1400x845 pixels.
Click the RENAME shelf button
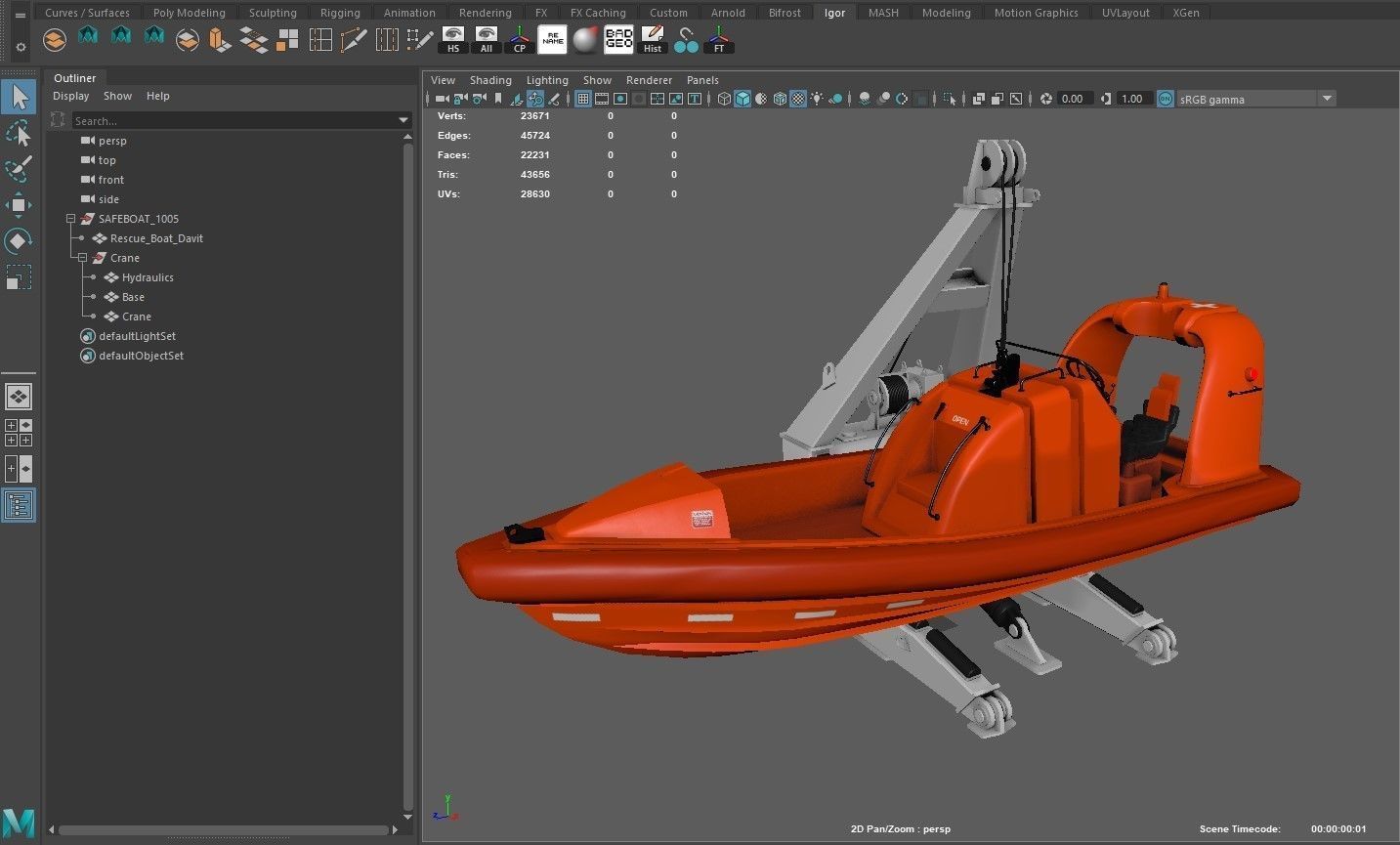coord(552,40)
